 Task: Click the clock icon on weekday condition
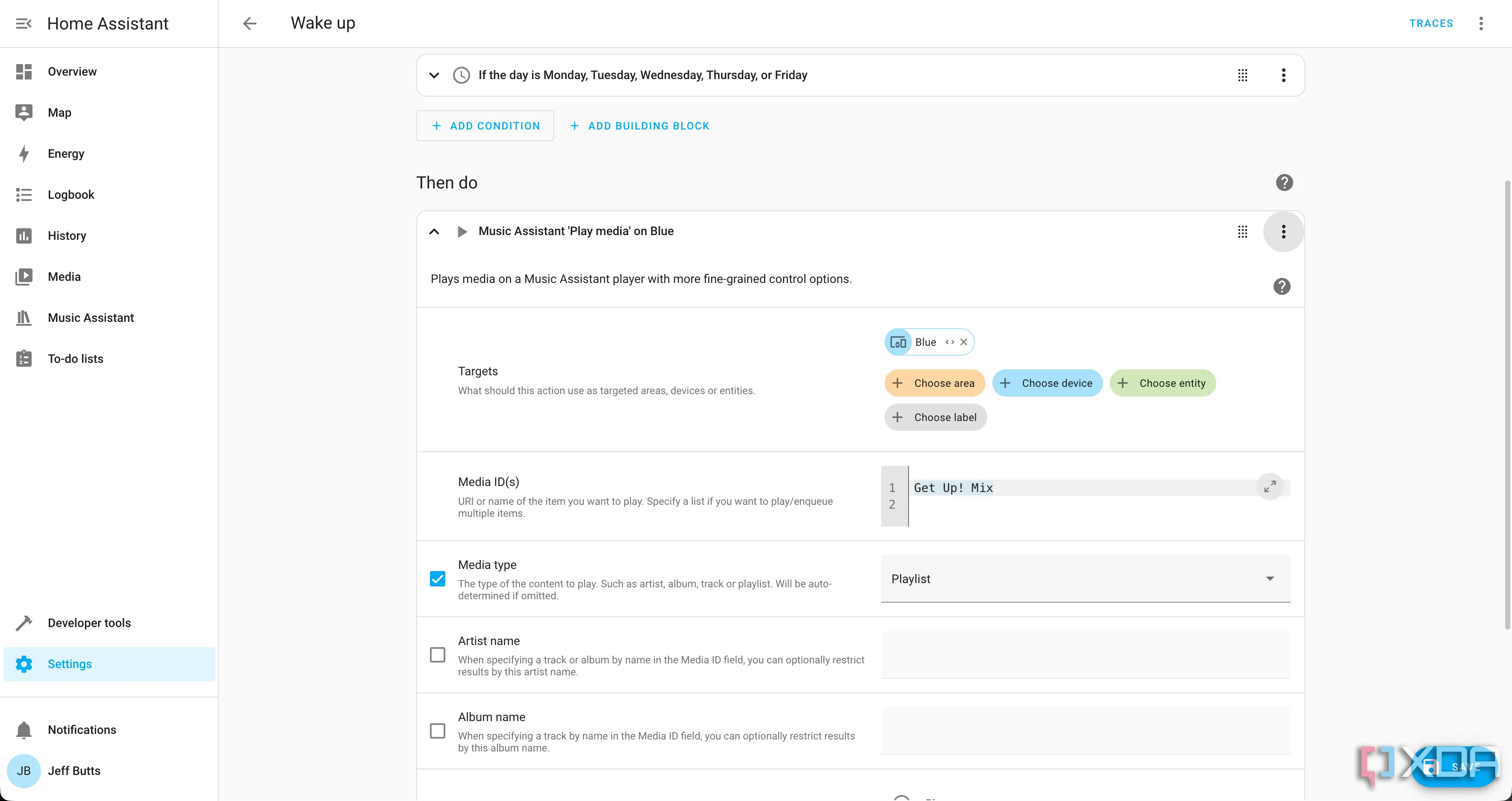click(x=462, y=75)
